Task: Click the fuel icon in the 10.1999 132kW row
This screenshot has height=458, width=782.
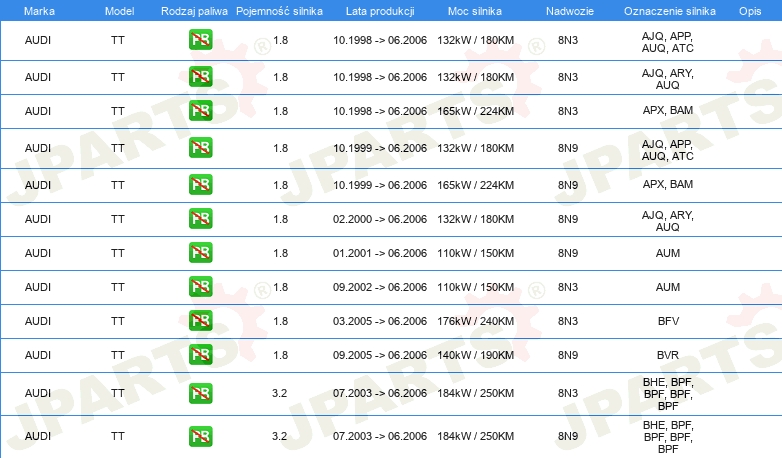Action: click(x=200, y=147)
